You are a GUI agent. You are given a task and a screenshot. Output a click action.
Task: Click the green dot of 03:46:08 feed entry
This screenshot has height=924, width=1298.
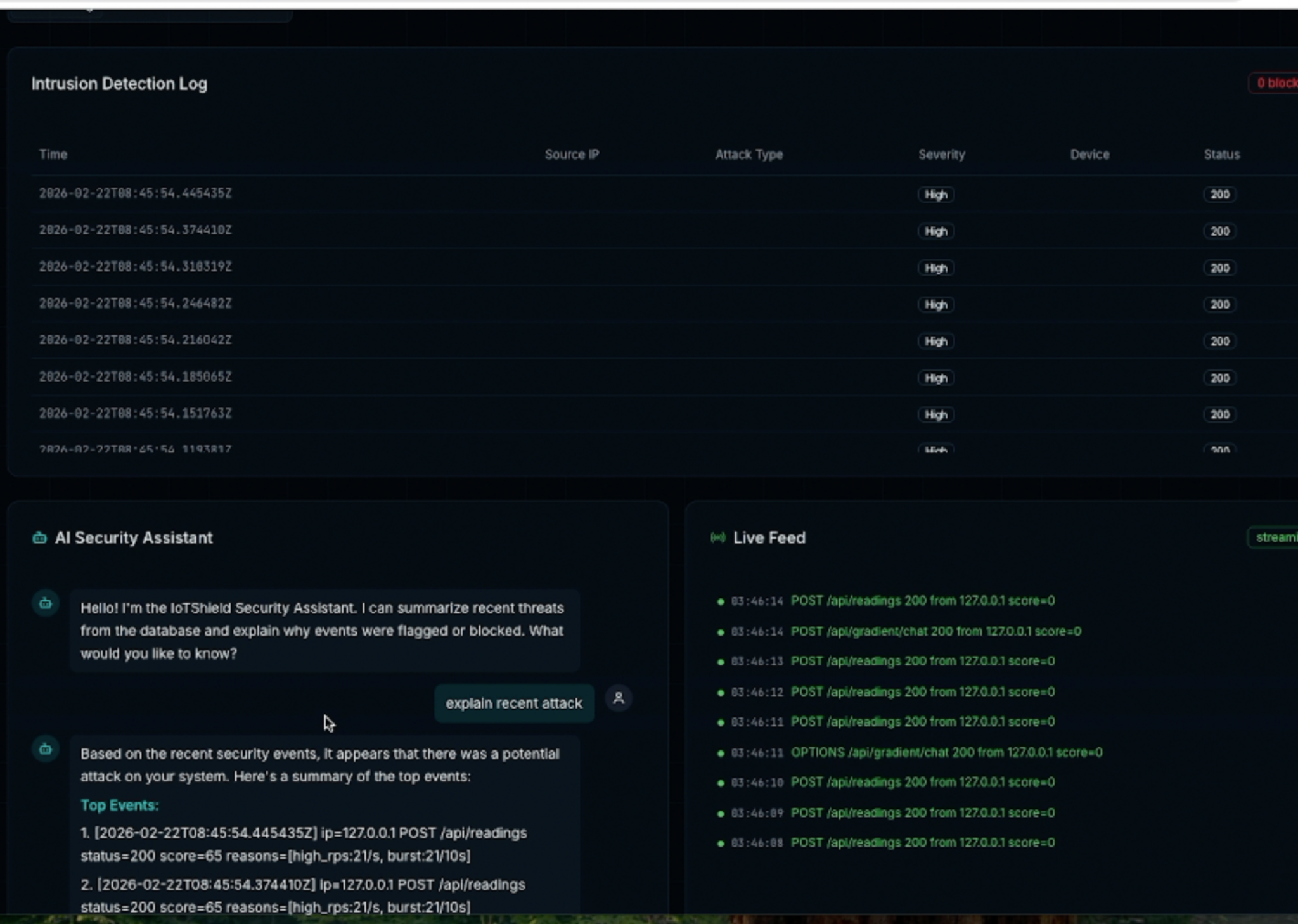(721, 844)
